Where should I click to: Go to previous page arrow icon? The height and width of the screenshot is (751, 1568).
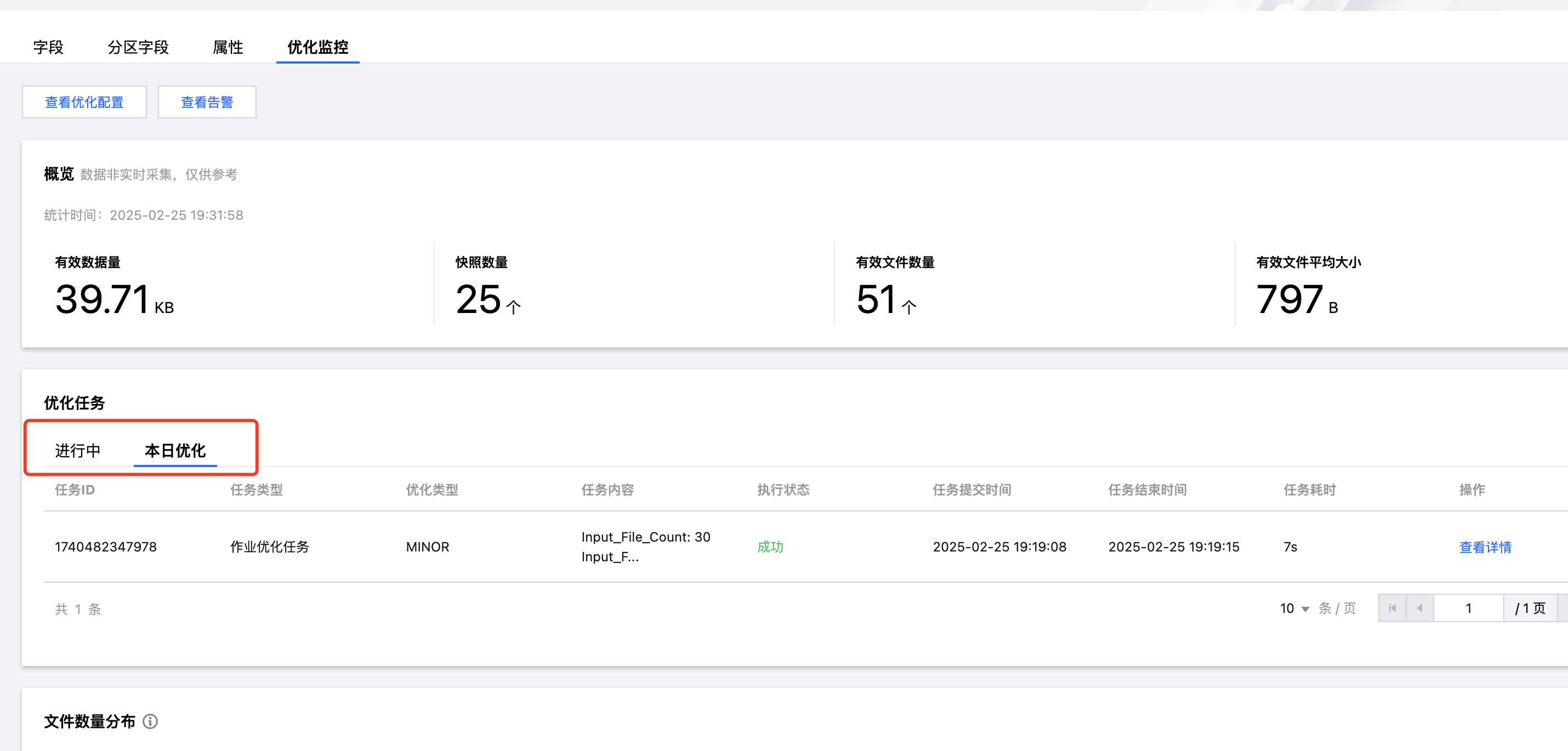1419,608
